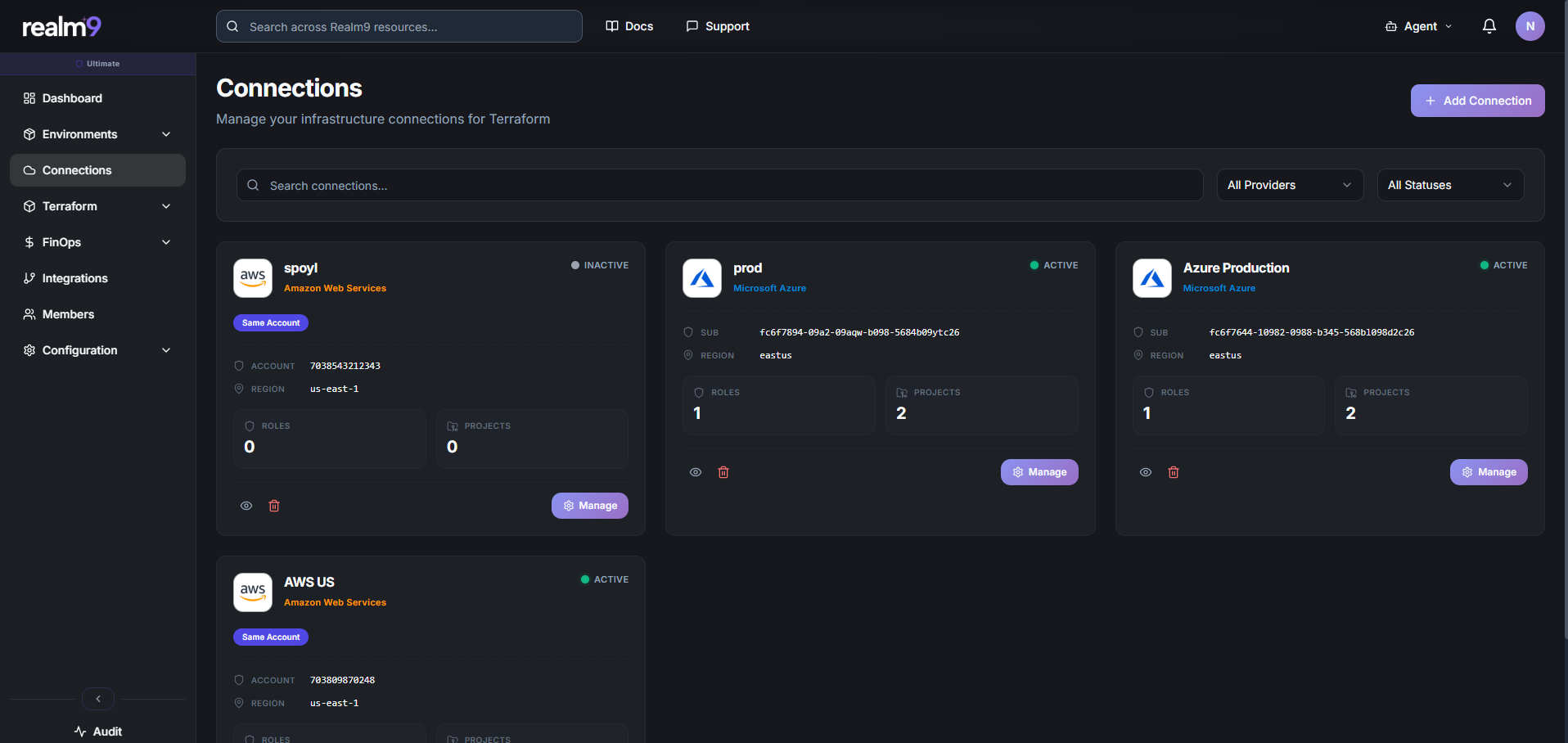The image size is (1568, 743).
Task: Reveal spoyl connection details with eye toggle
Action: click(246, 506)
